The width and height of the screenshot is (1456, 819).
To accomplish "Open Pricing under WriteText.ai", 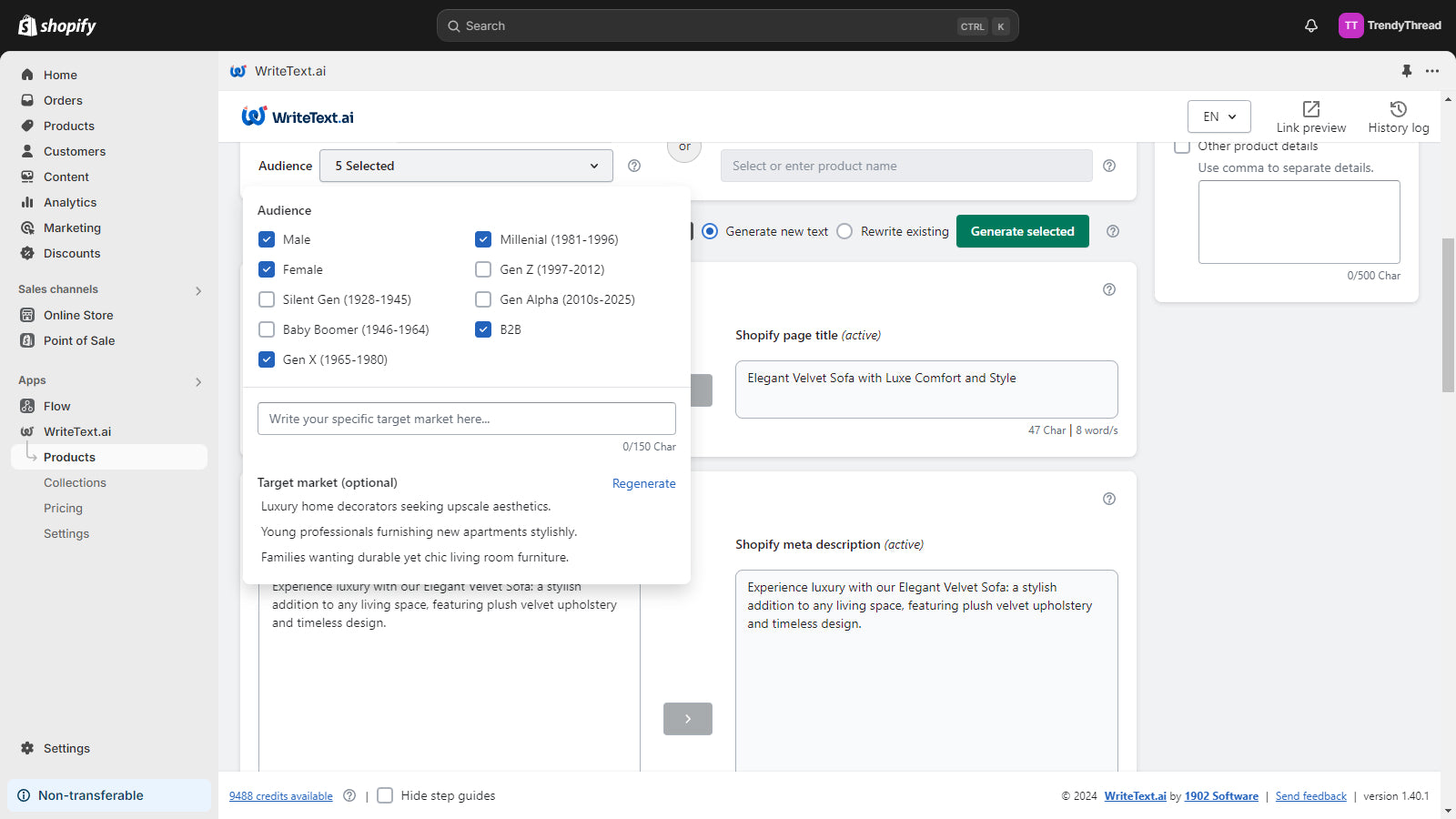I will [63, 508].
